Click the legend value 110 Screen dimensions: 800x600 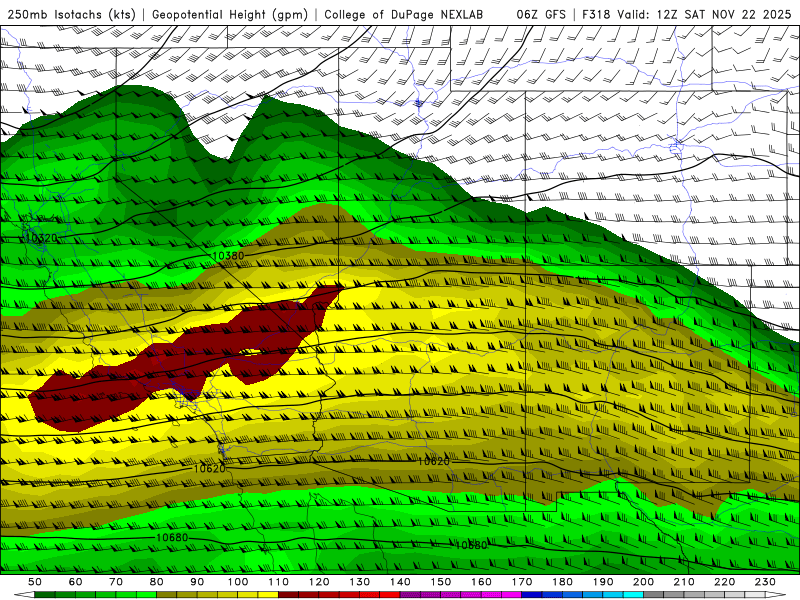coord(279,582)
